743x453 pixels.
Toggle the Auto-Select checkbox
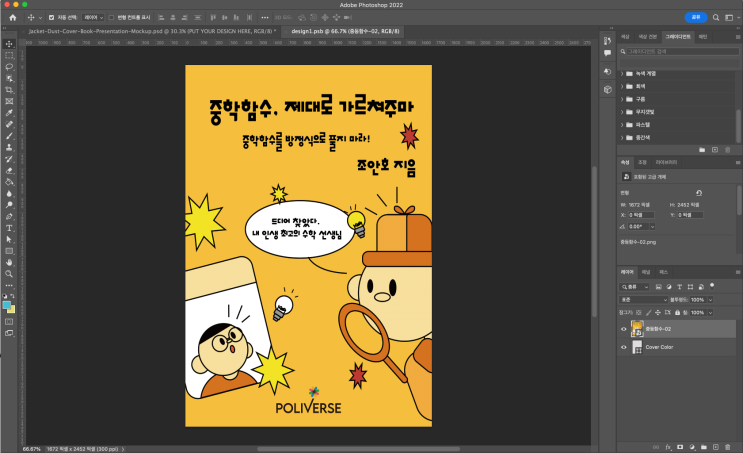click(51, 18)
